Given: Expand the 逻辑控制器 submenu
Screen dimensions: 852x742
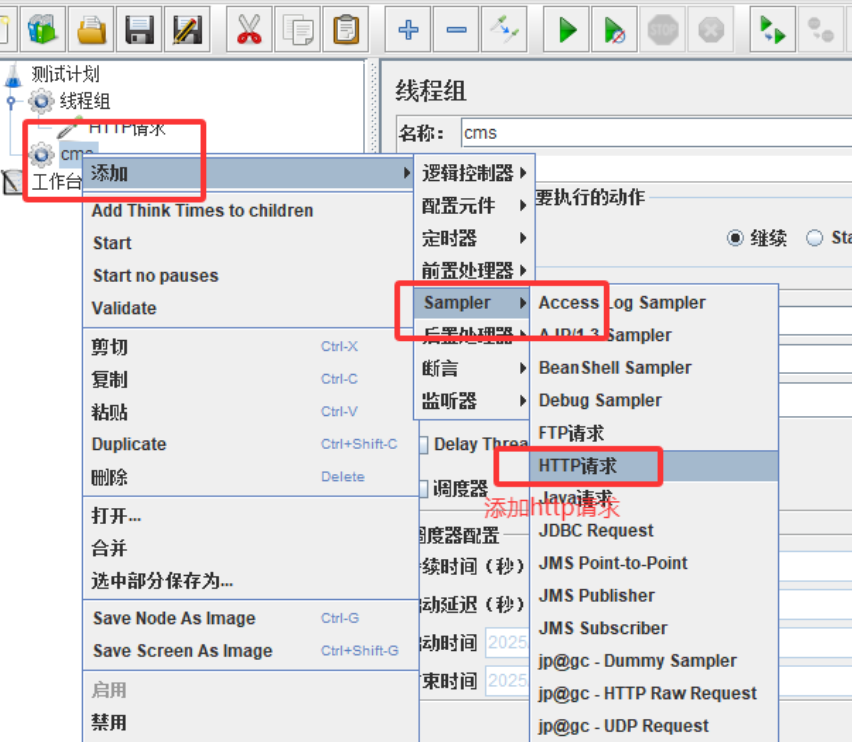Looking at the screenshot, I should point(474,173).
